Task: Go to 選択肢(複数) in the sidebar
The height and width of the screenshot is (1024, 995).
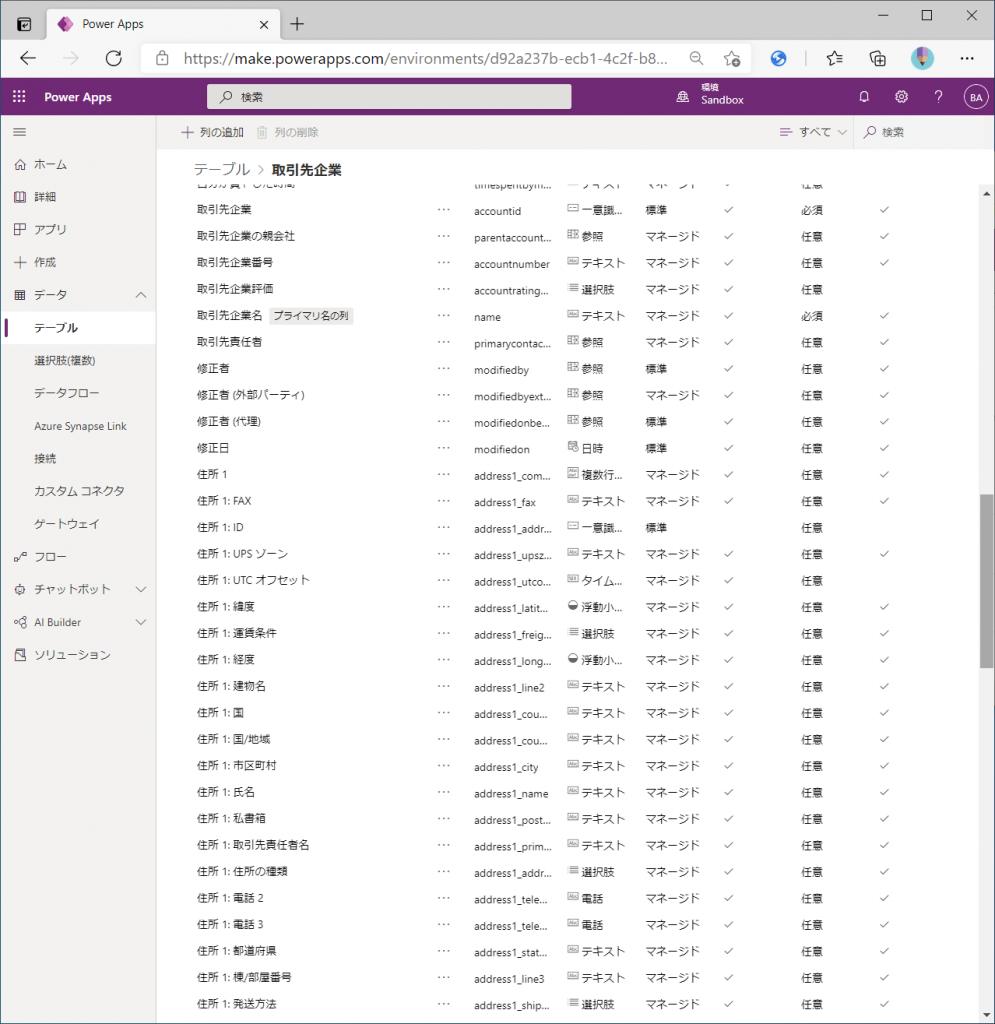Action: click(x=64, y=360)
